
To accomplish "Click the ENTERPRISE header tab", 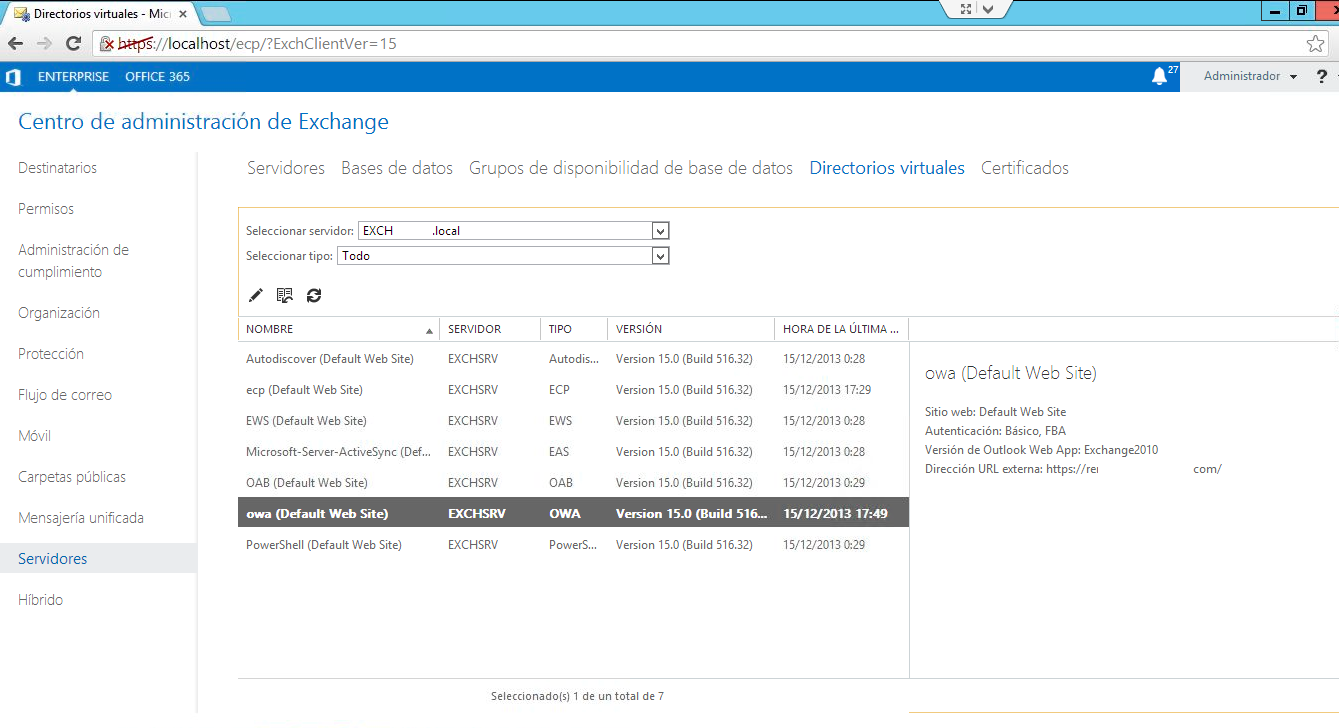I will click(x=73, y=77).
